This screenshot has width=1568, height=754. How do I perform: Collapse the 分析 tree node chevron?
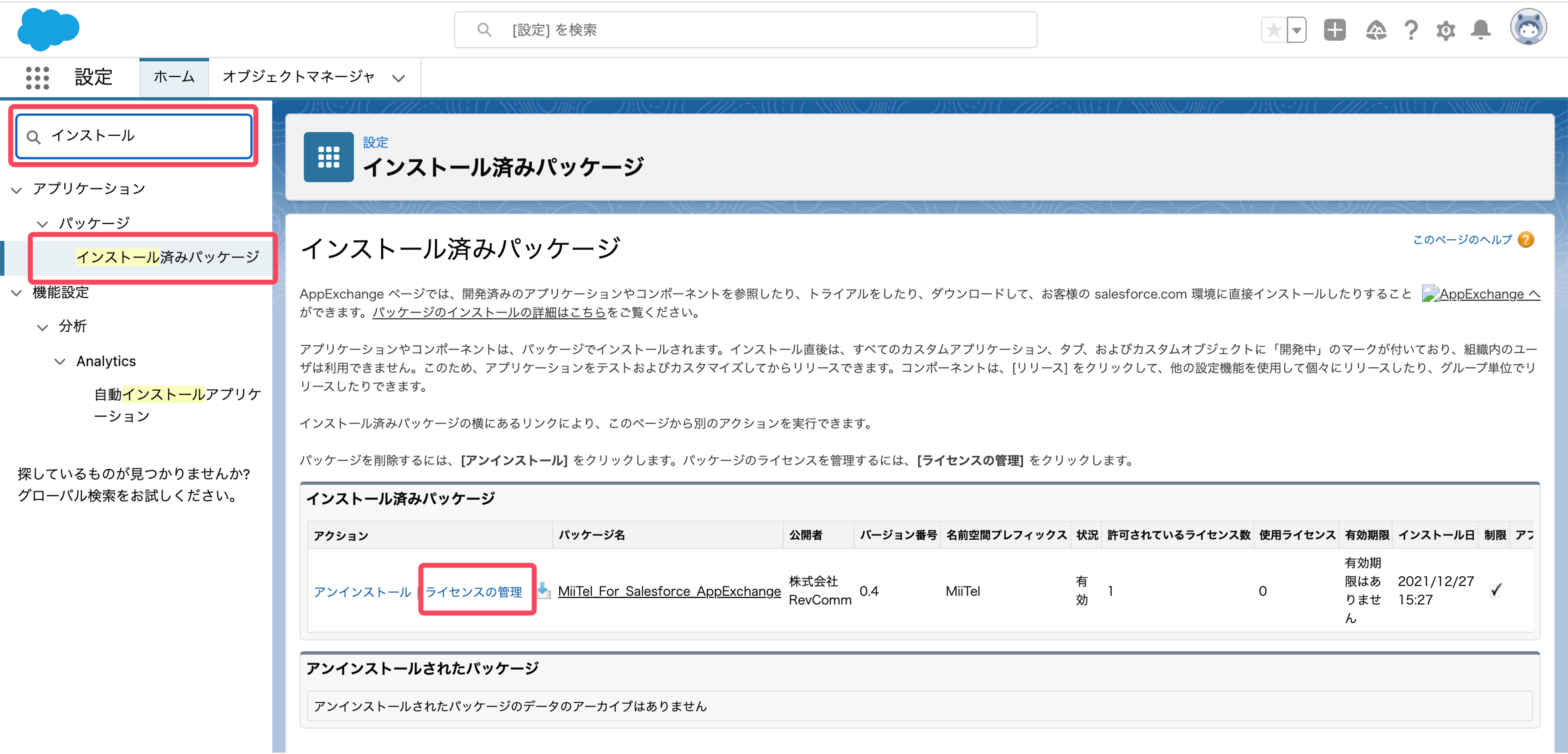point(42,327)
